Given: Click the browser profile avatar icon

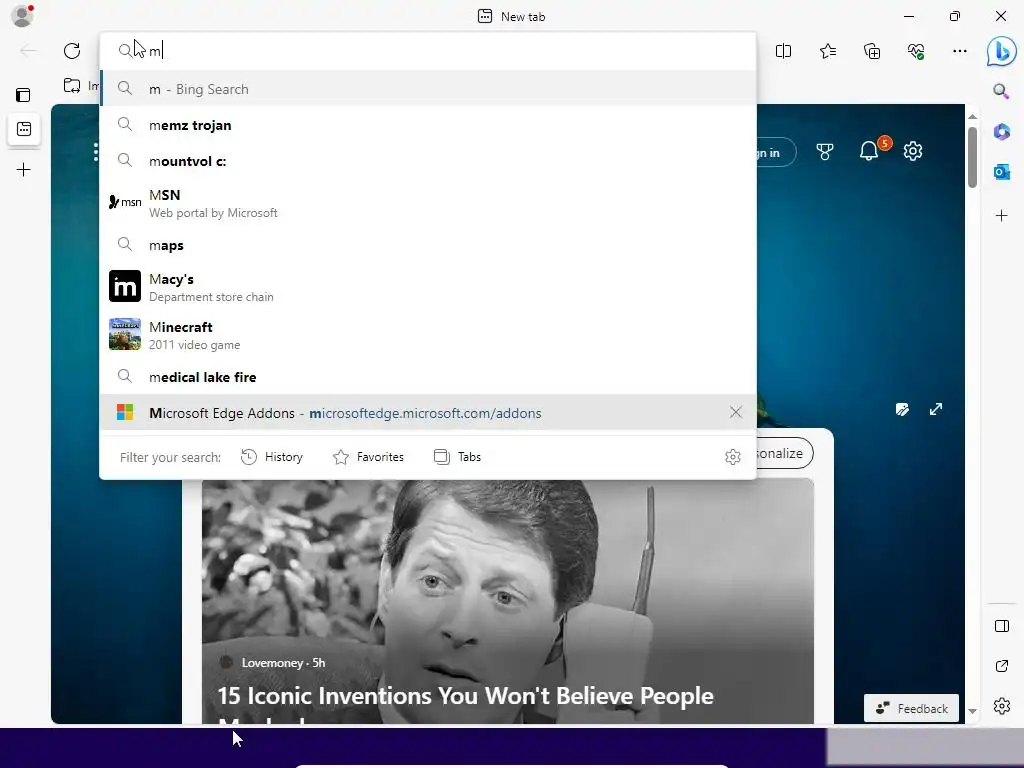Looking at the screenshot, I should pos(22,16).
